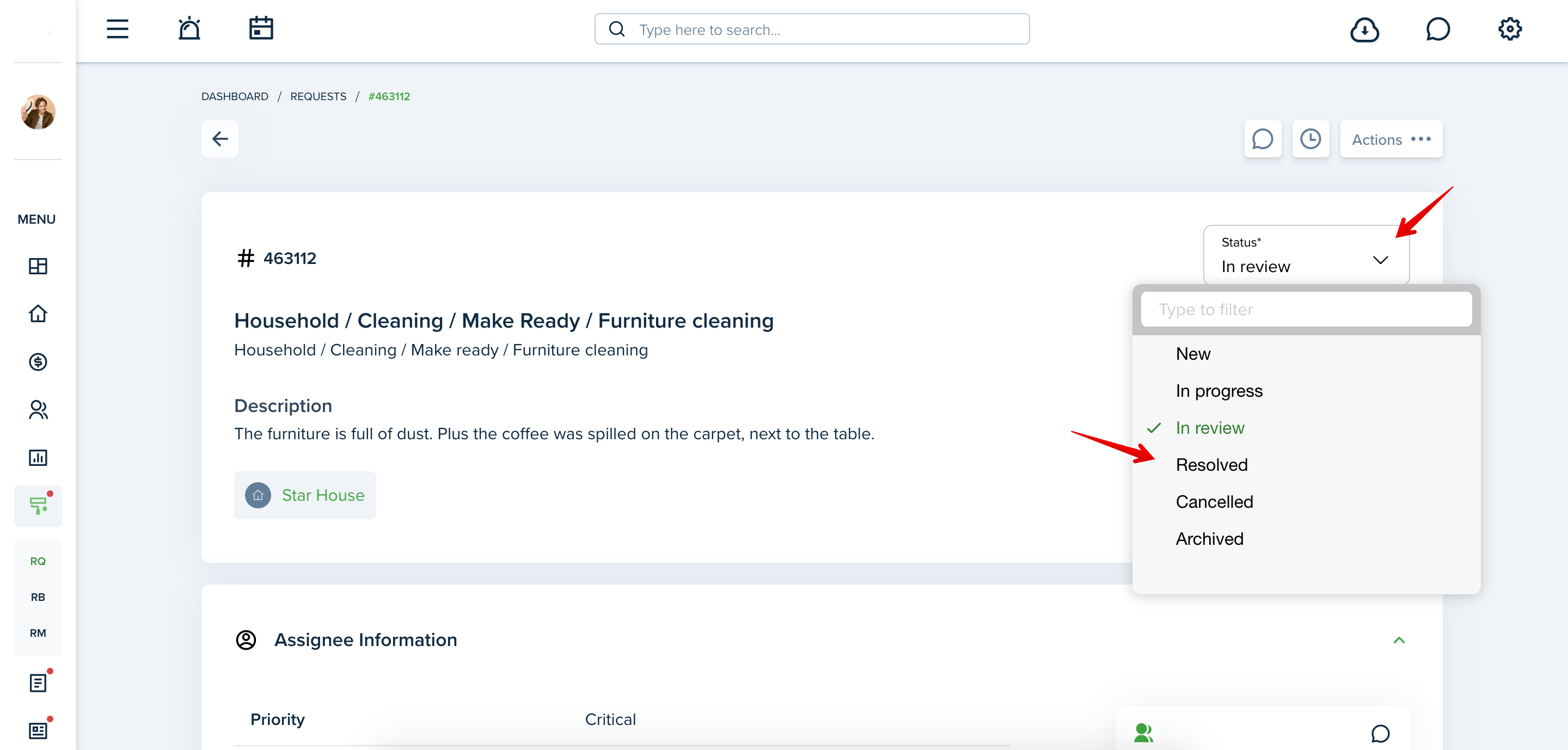Screen dimensions: 1568x750
Task: Open the alarm notifications icon
Action: pos(189,29)
